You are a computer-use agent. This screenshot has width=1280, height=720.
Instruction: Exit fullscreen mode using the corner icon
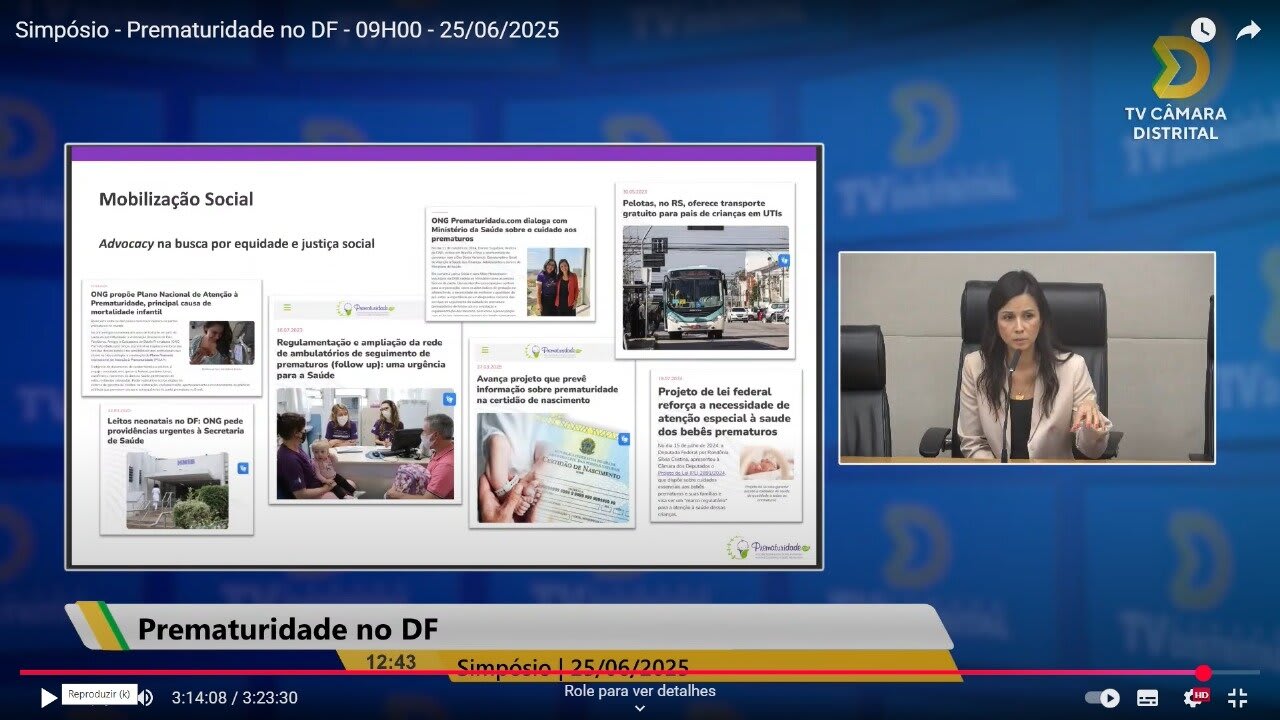pos(1238,698)
